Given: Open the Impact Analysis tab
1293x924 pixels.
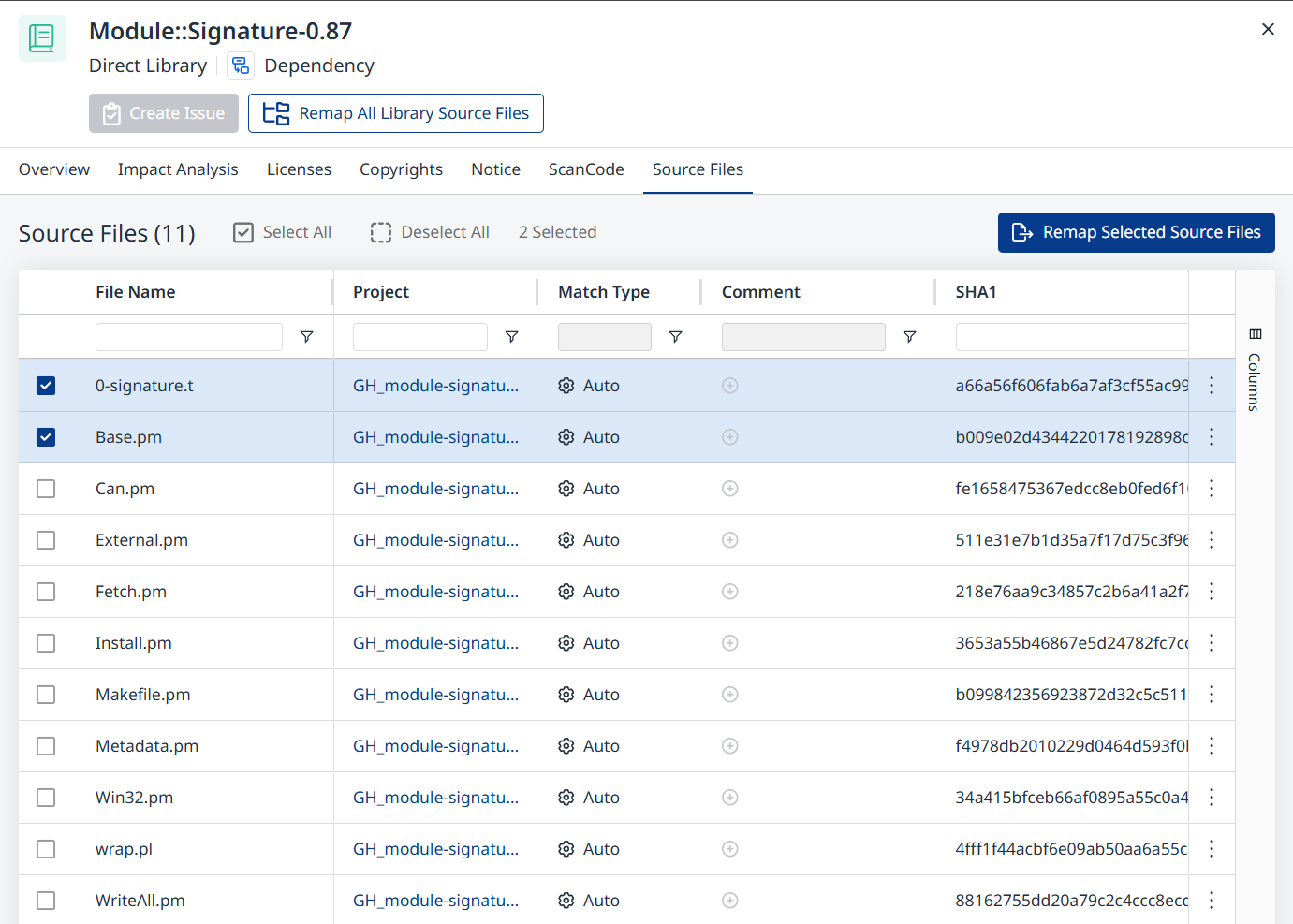Looking at the screenshot, I should [178, 169].
